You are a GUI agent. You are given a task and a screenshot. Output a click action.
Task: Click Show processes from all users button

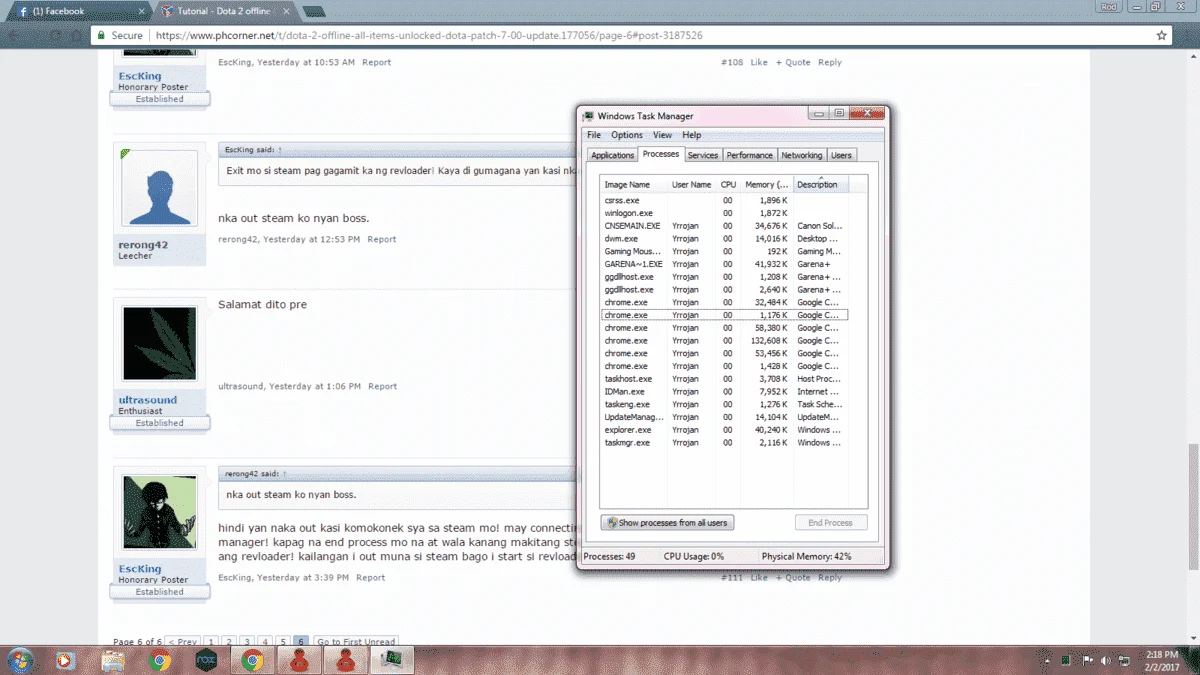pos(668,523)
